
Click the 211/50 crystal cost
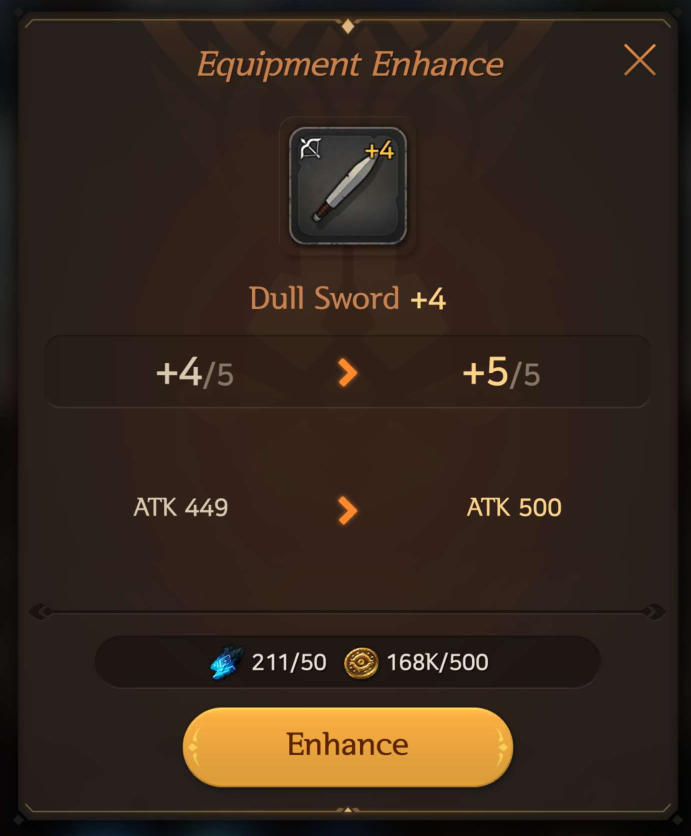[289, 662]
